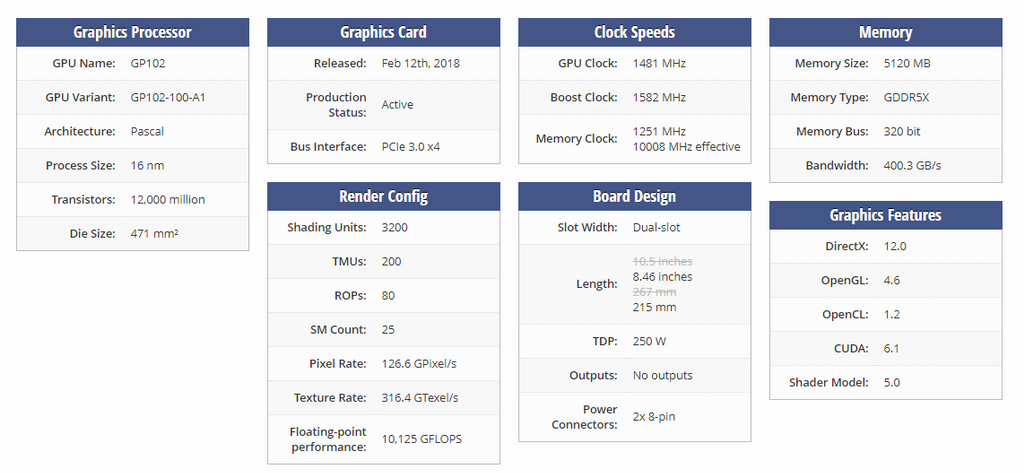This screenshot has height=473, width=1024.
Task: Click the 2x 8-pin power connectors value
Action: (x=654, y=416)
